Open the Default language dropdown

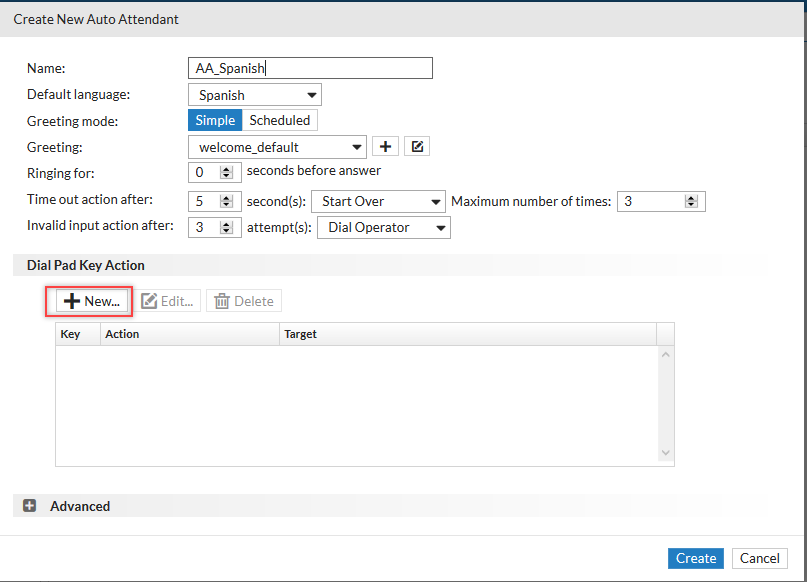pos(255,95)
